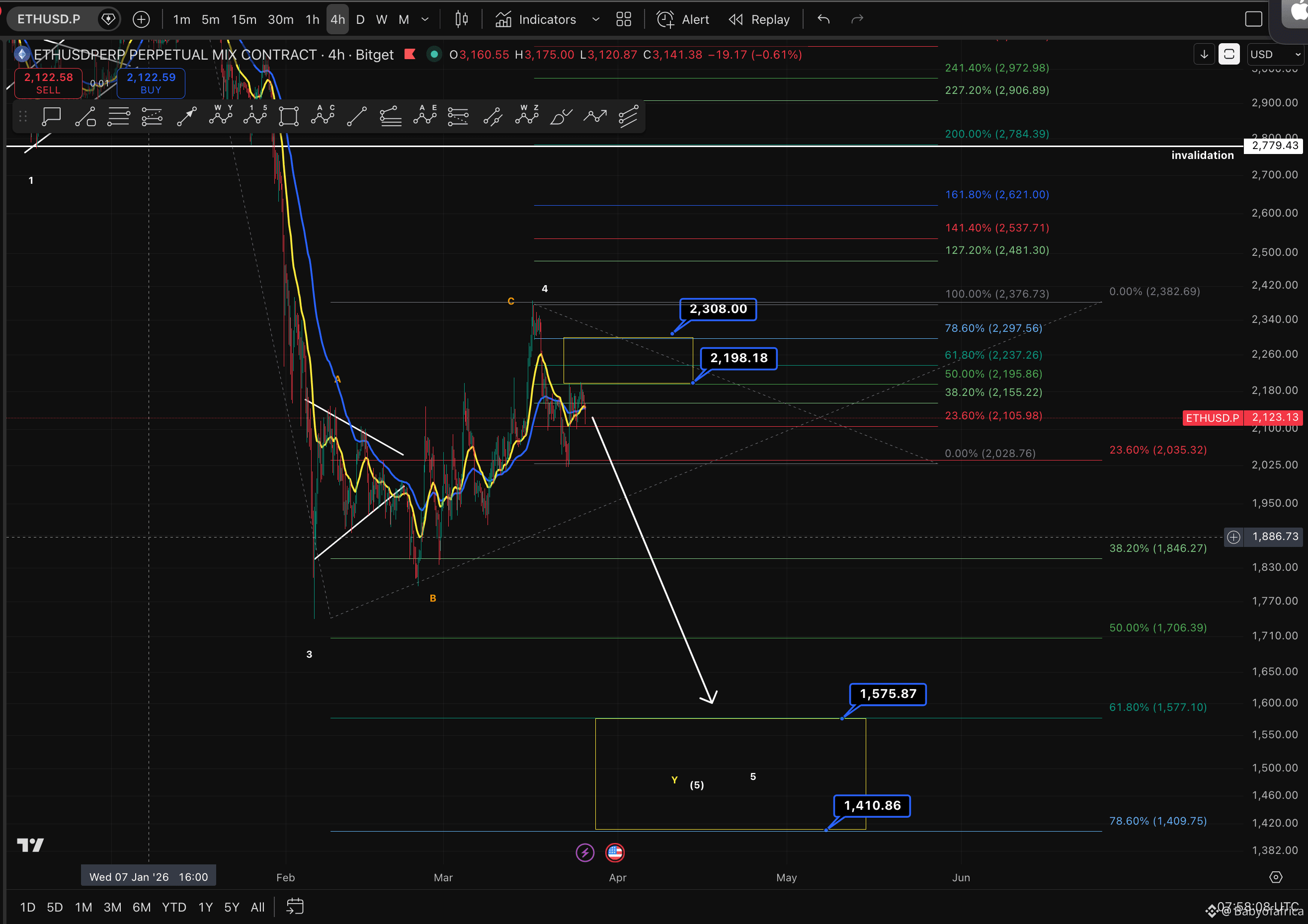Screen dimensions: 1308x924
Task: Undo the last chart action
Action: 823,19
